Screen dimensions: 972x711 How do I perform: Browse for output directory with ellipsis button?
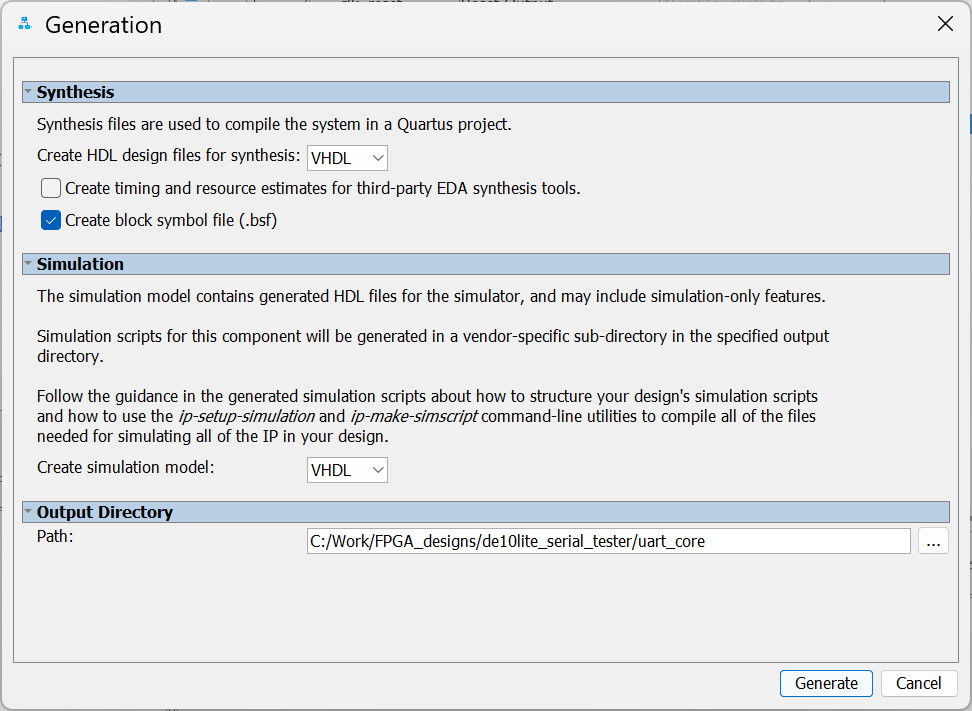click(933, 541)
